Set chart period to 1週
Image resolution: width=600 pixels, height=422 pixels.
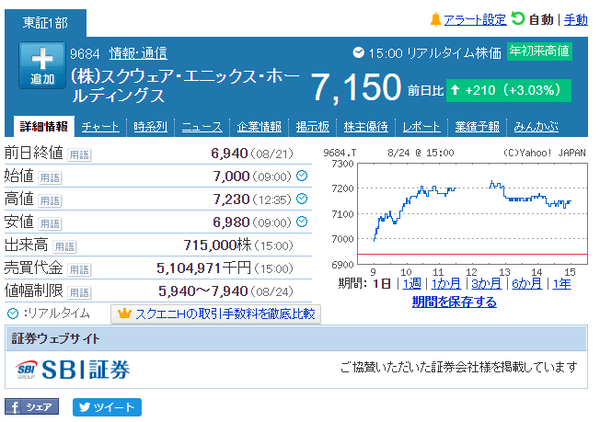[412, 284]
